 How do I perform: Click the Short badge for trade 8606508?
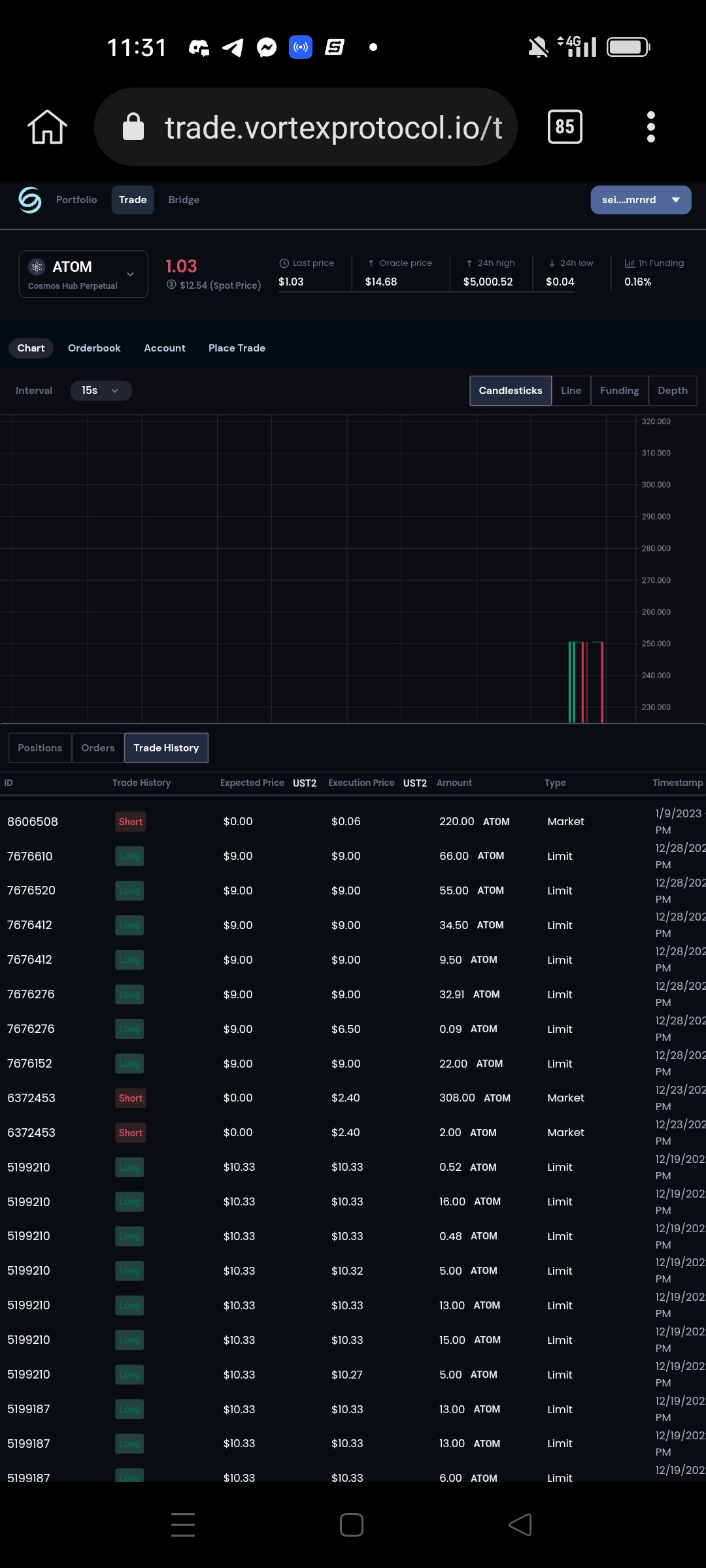(130, 822)
